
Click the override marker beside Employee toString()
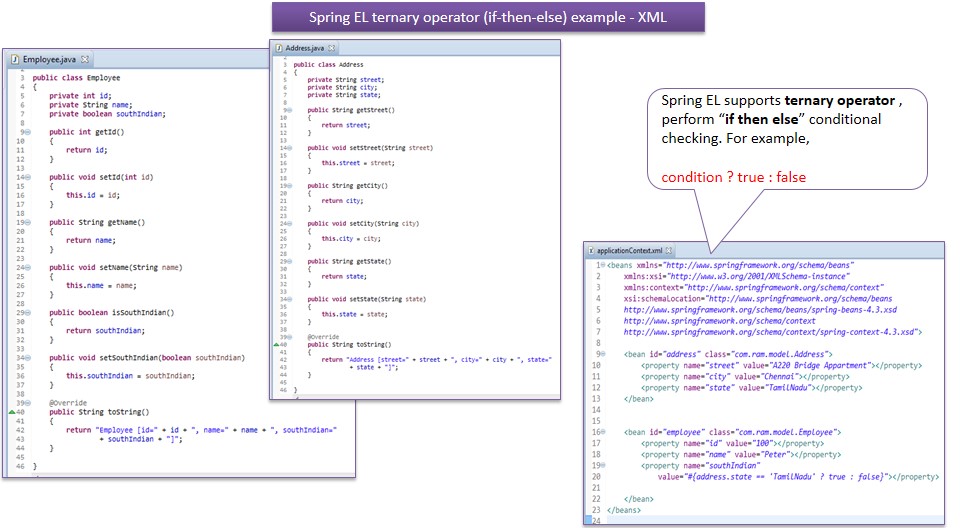tap(12, 412)
